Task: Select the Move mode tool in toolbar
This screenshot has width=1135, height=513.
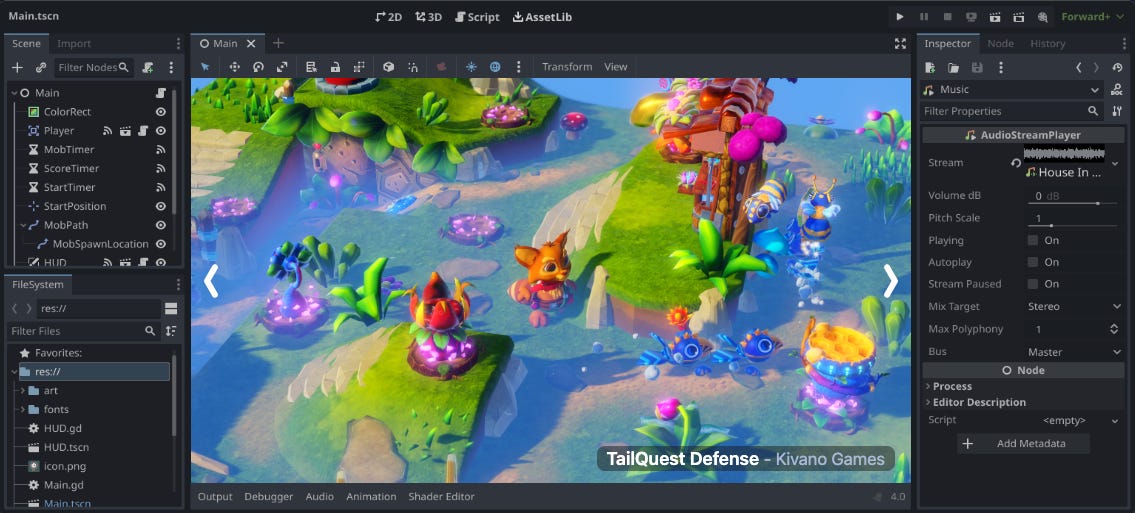Action: pos(235,67)
